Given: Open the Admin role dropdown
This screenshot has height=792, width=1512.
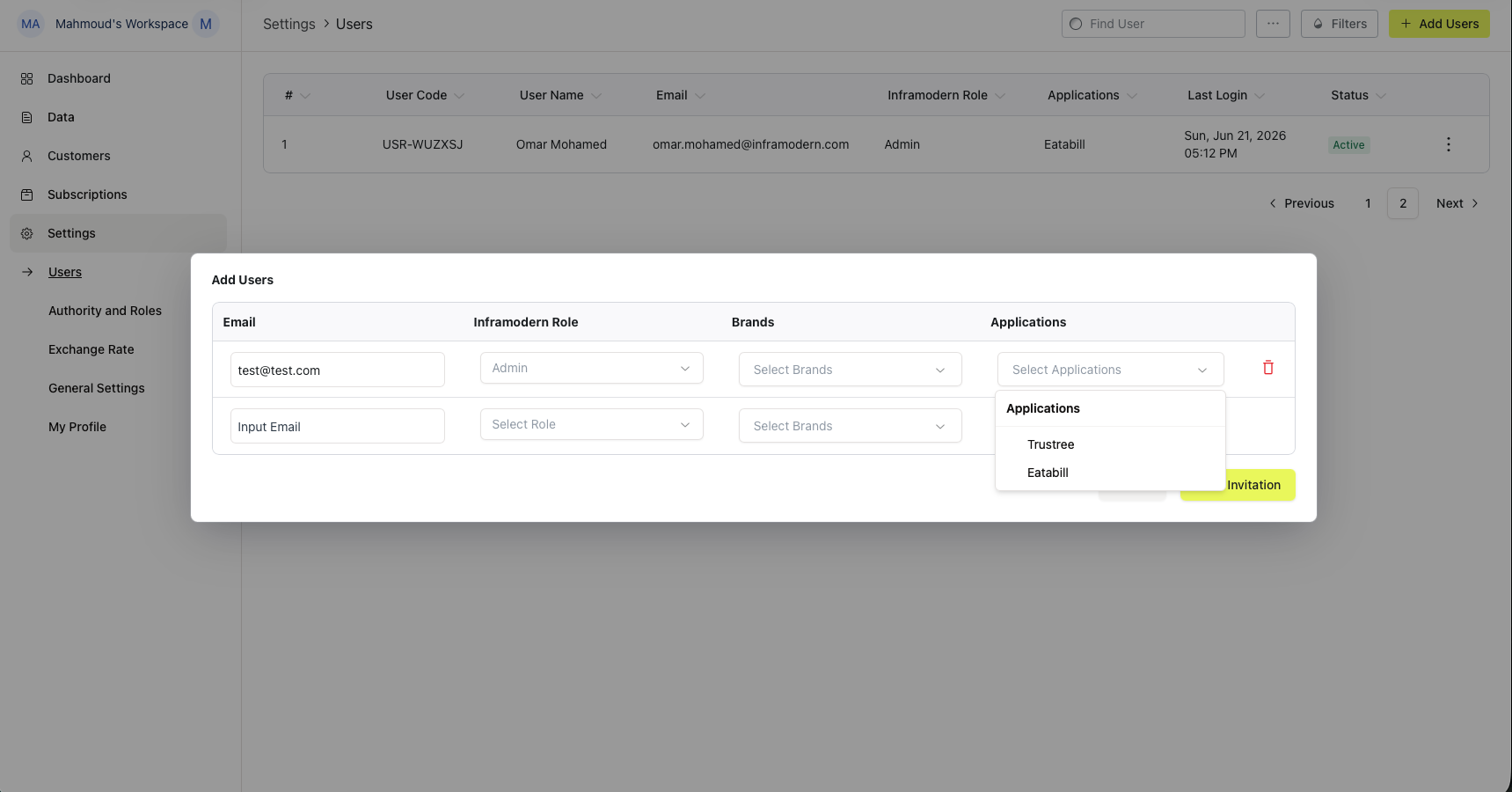Looking at the screenshot, I should (x=591, y=368).
